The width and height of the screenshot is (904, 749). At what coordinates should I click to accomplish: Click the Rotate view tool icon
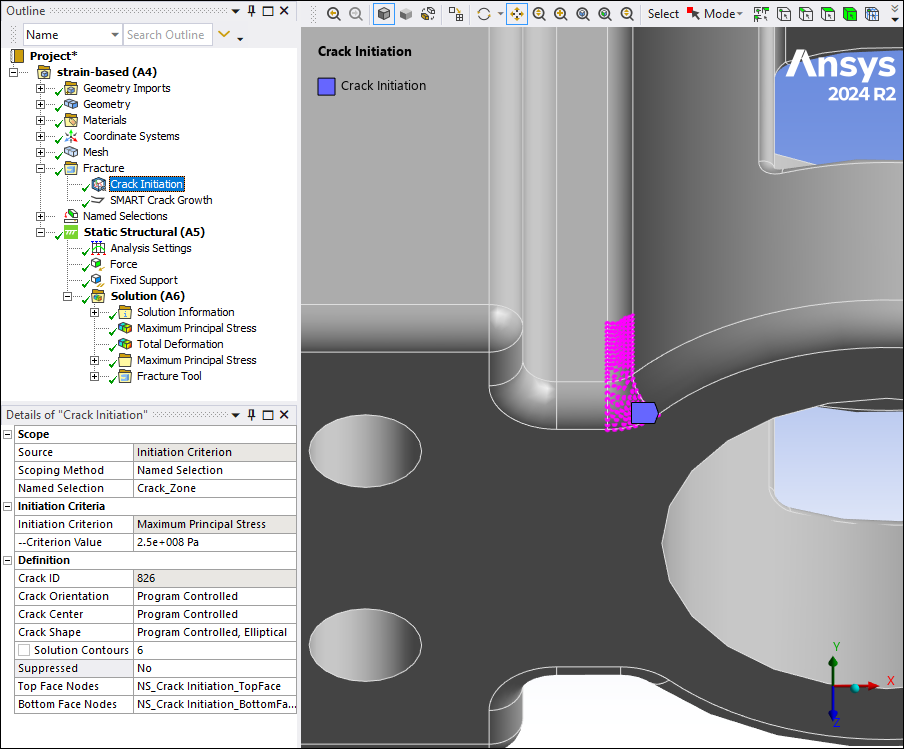click(x=484, y=14)
